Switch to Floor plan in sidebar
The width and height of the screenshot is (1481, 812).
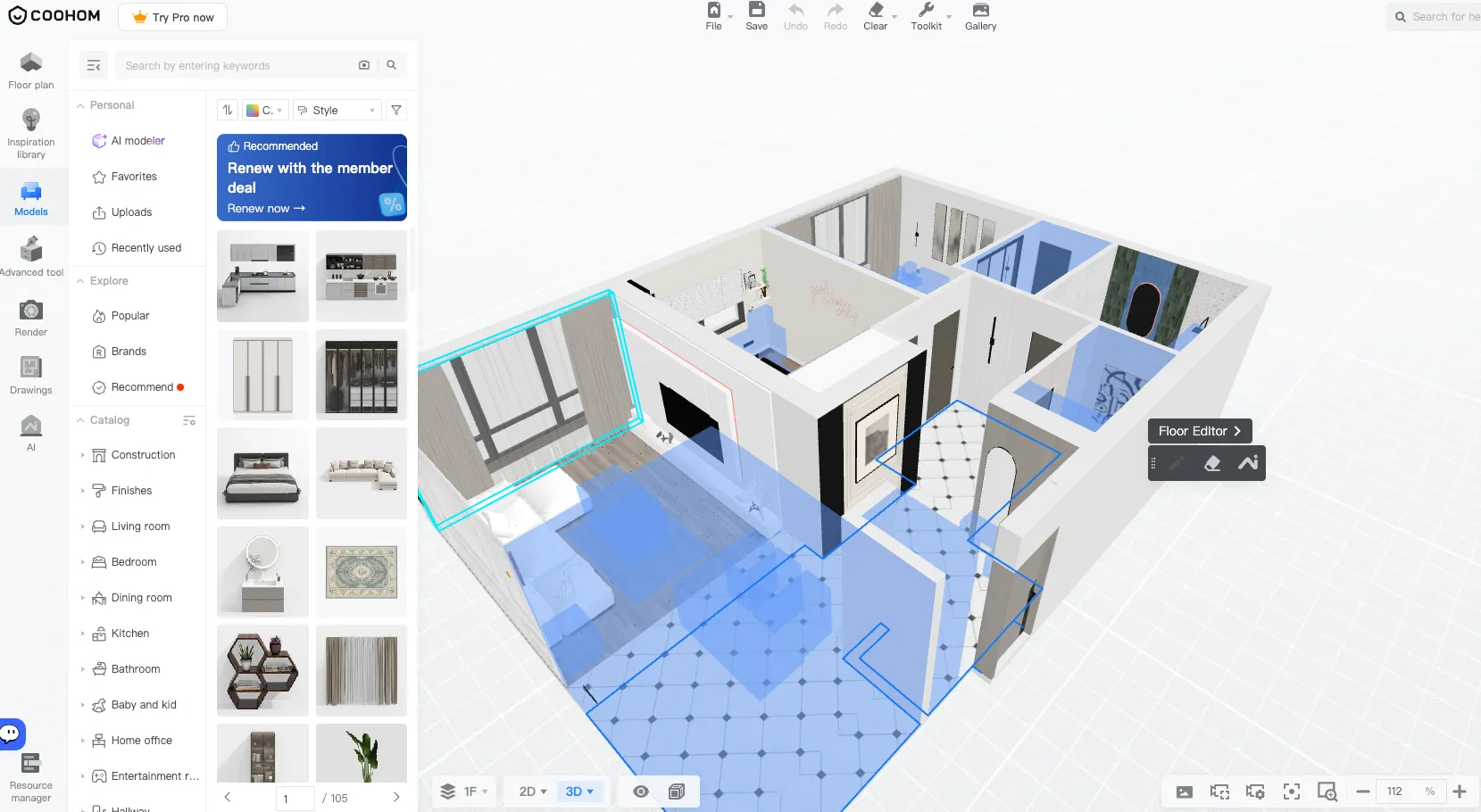pyautogui.click(x=31, y=71)
